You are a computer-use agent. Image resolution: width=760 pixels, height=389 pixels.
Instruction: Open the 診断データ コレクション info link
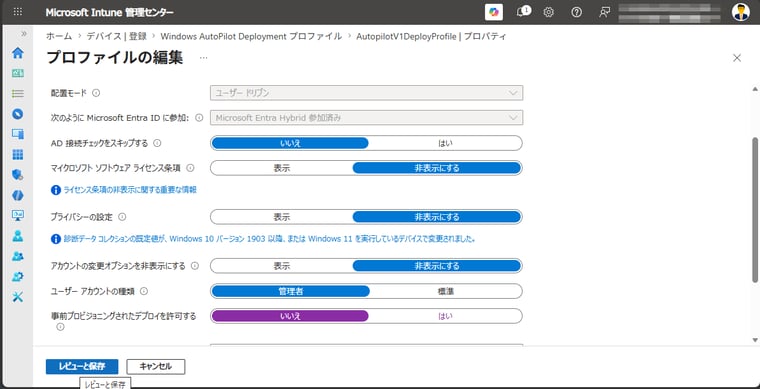(x=269, y=239)
